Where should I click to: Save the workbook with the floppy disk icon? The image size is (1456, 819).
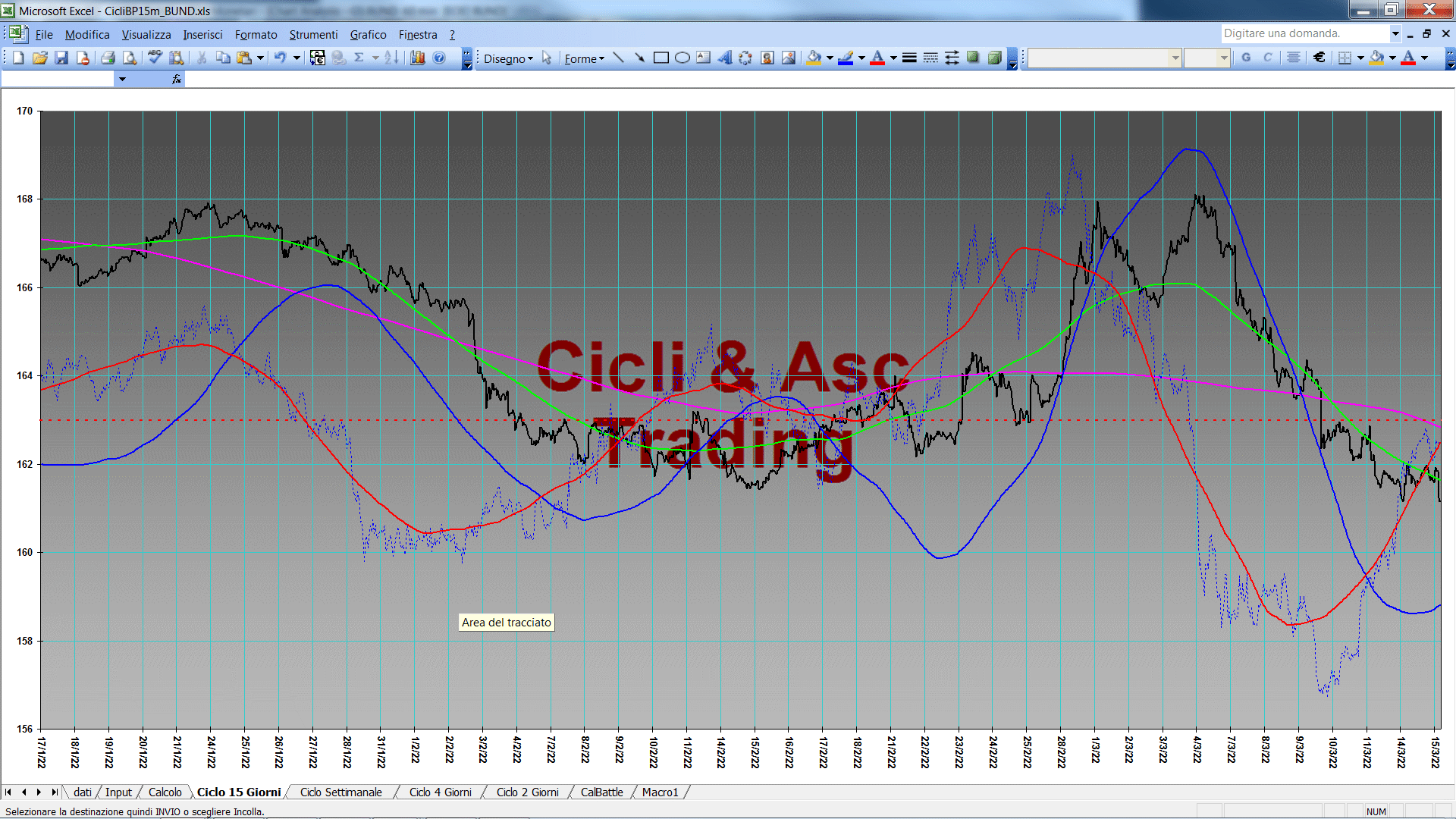pyautogui.click(x=61, y=58)
